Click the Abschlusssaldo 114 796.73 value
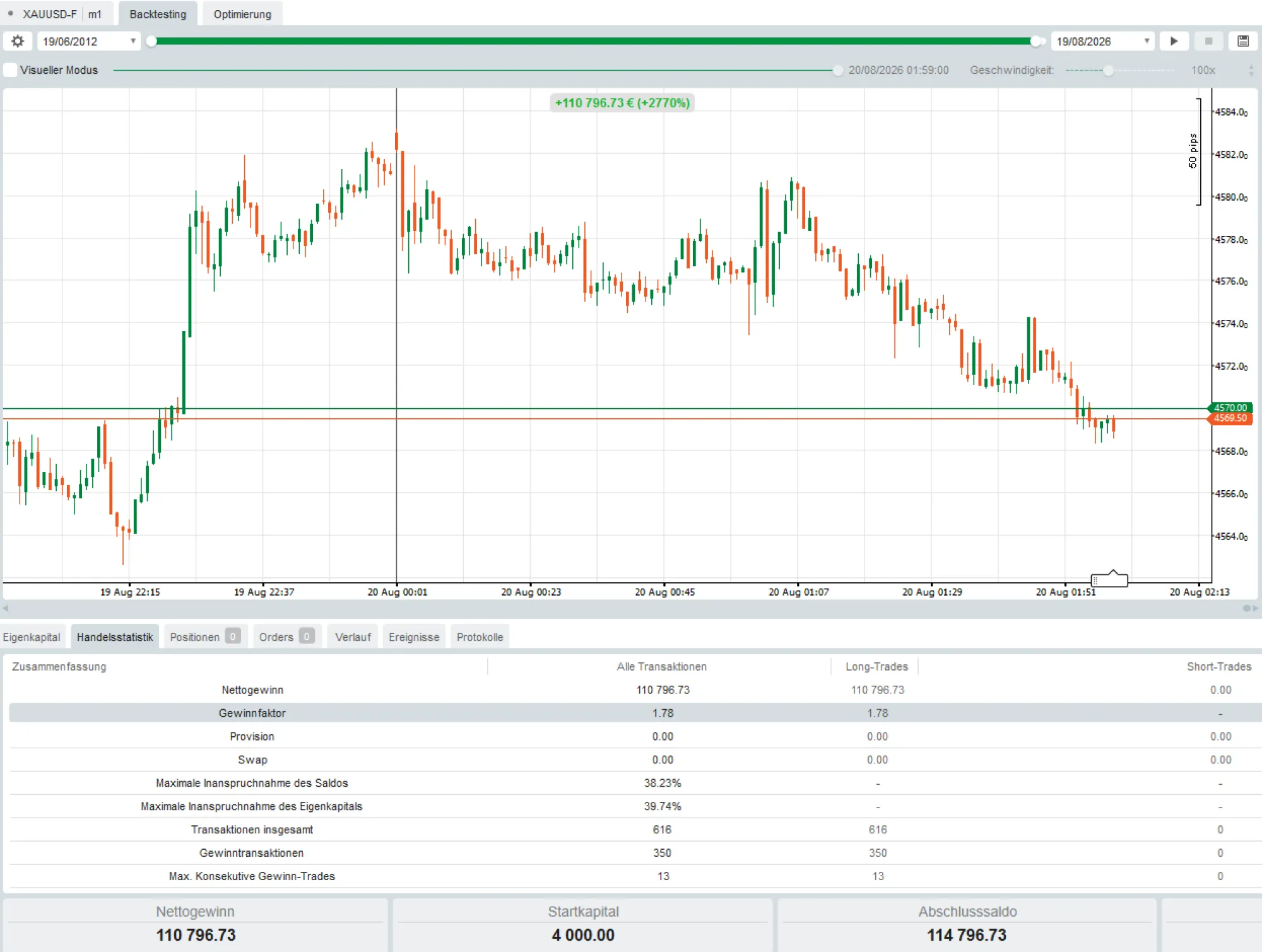Viewport: 1262px width, 952px height. click(967, 935)
